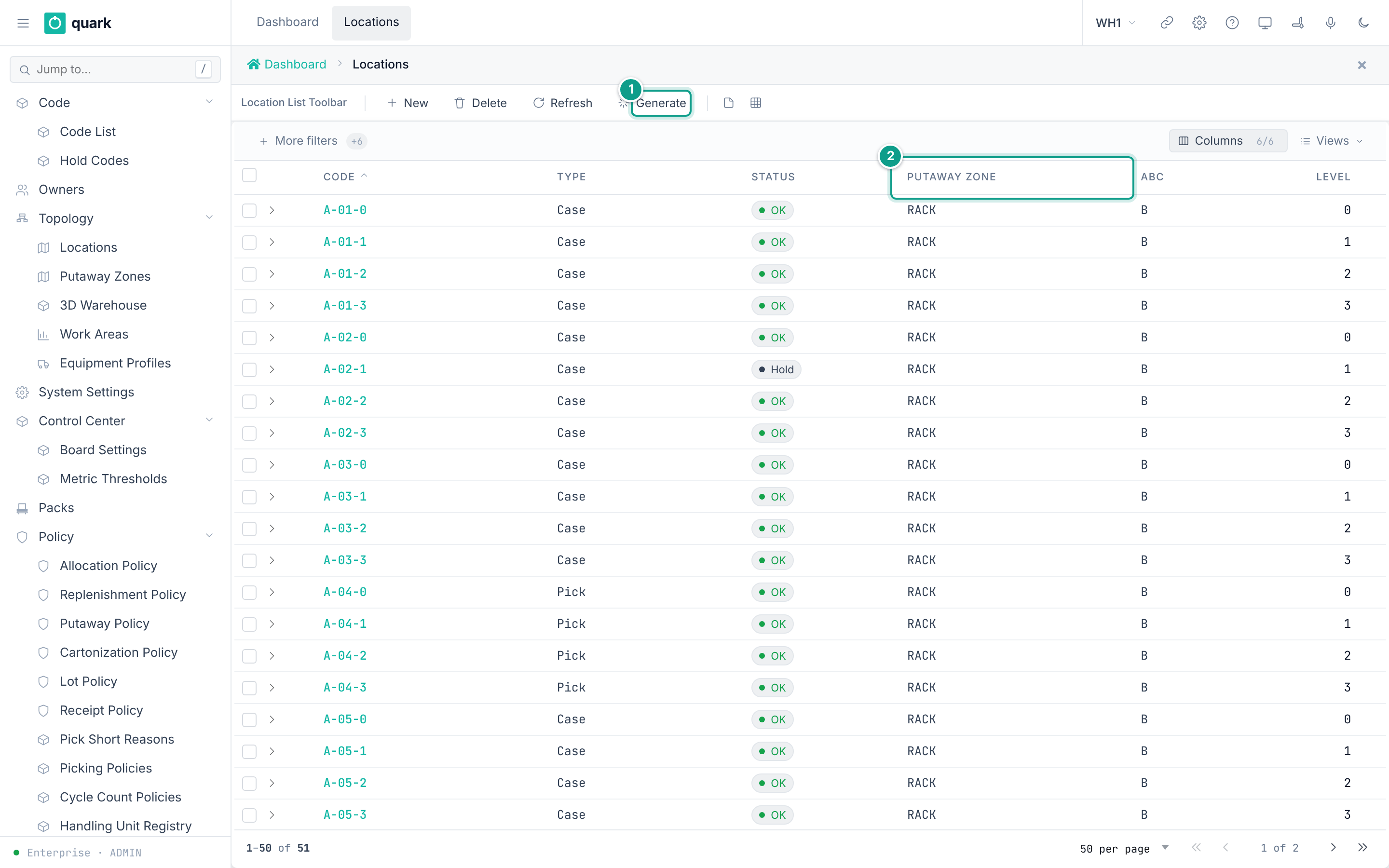Open the Views dropdown
The height and width of the screenshot is (868, 1389).
point(1332,141)
